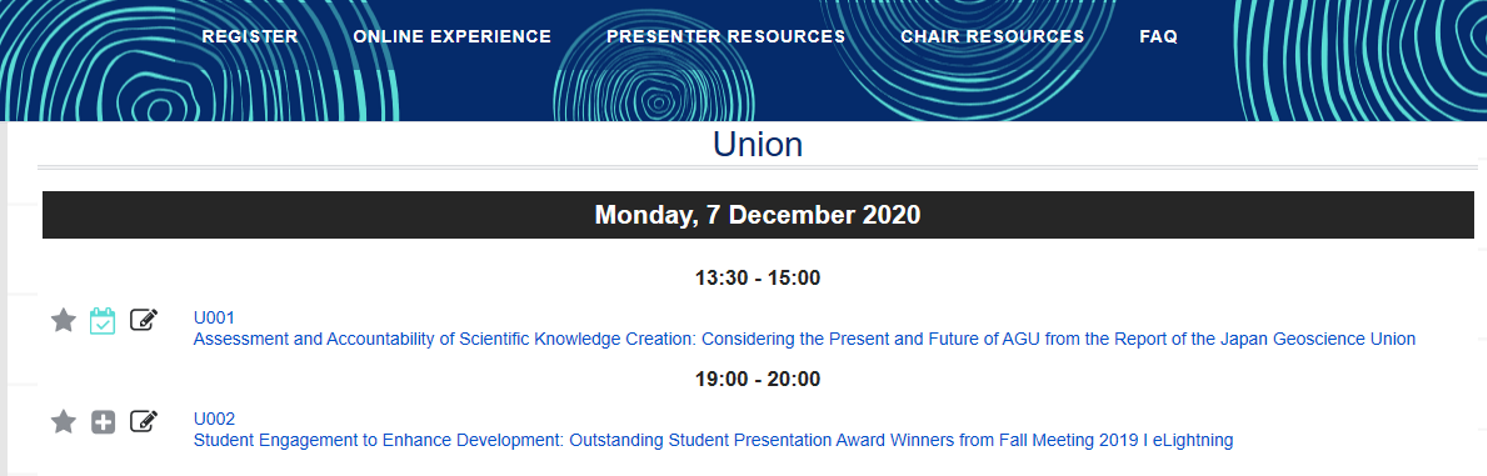The image size is (1487, 476).
Task: Open CHAIR RESOURCES from the top navigation
Action: pos(992,36)
